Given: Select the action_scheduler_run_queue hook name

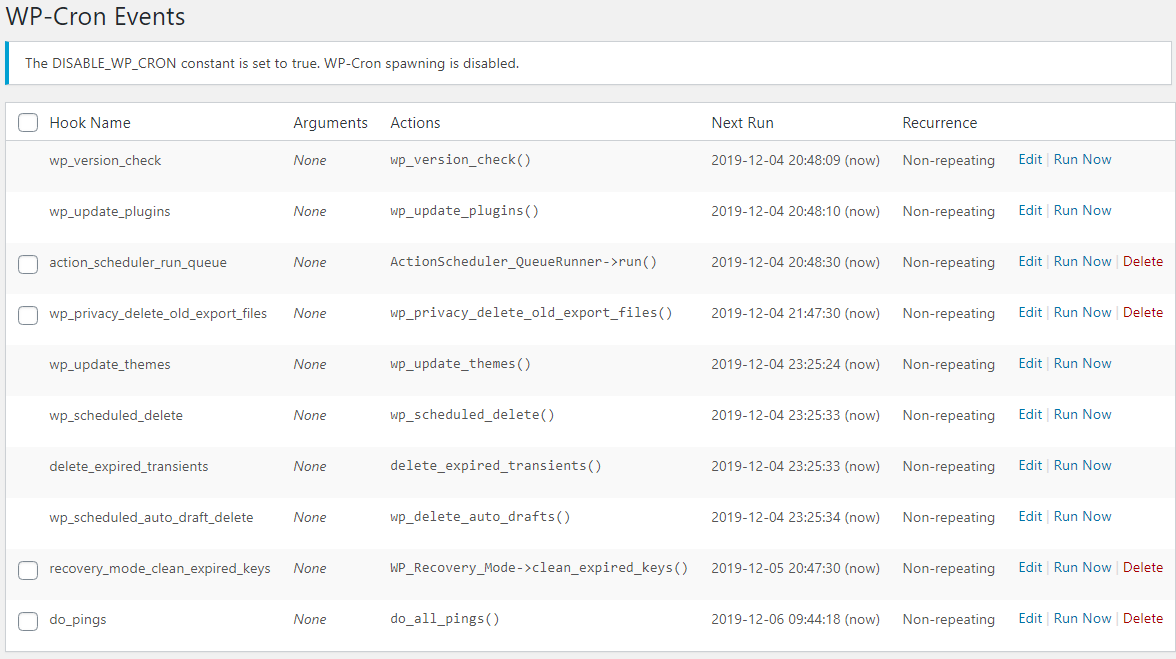Looking at the screenshot, I should (x=138, y=262).
